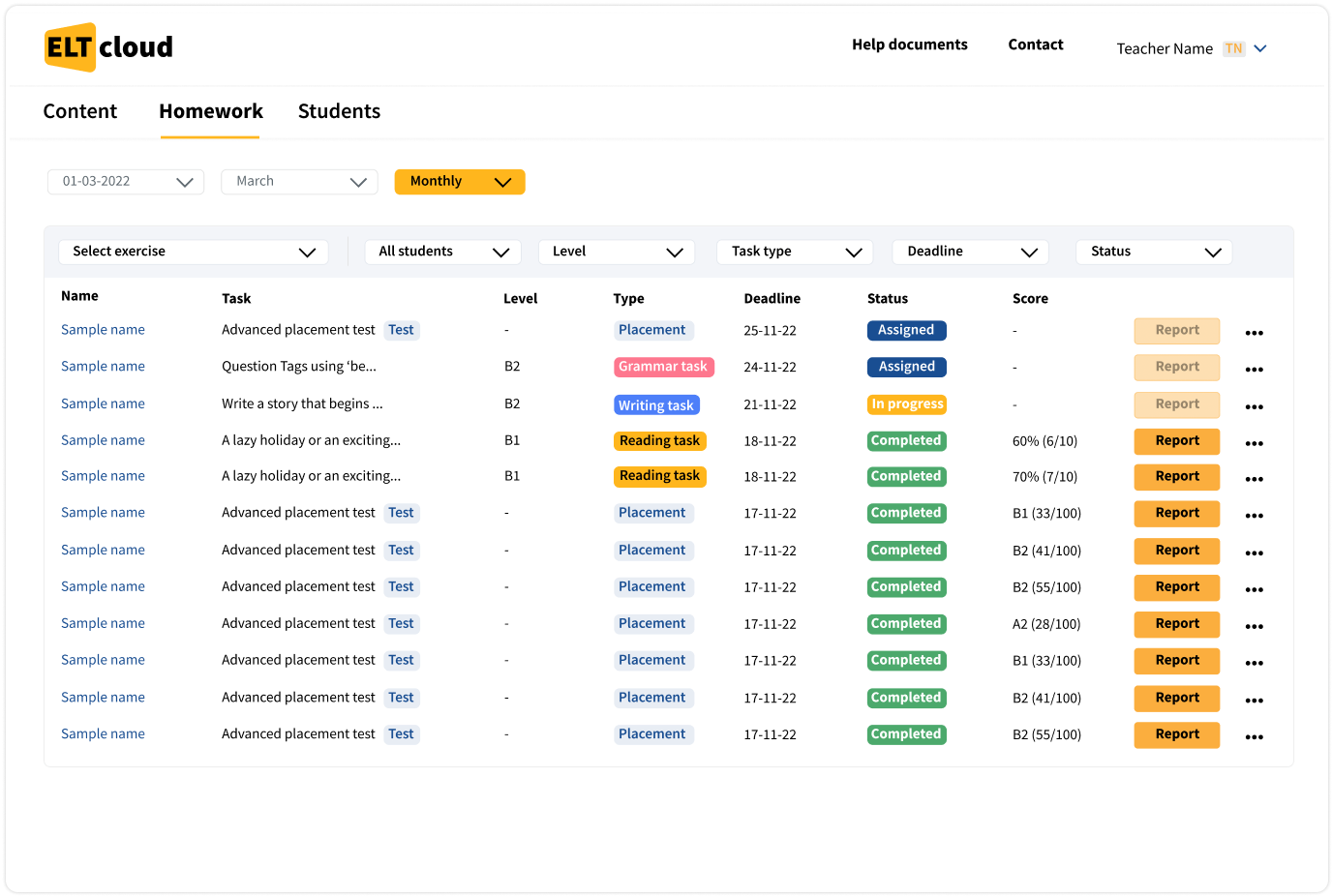Click the In progress status badge
This screenshot has width=1332, height=896.
coord(906,404)
